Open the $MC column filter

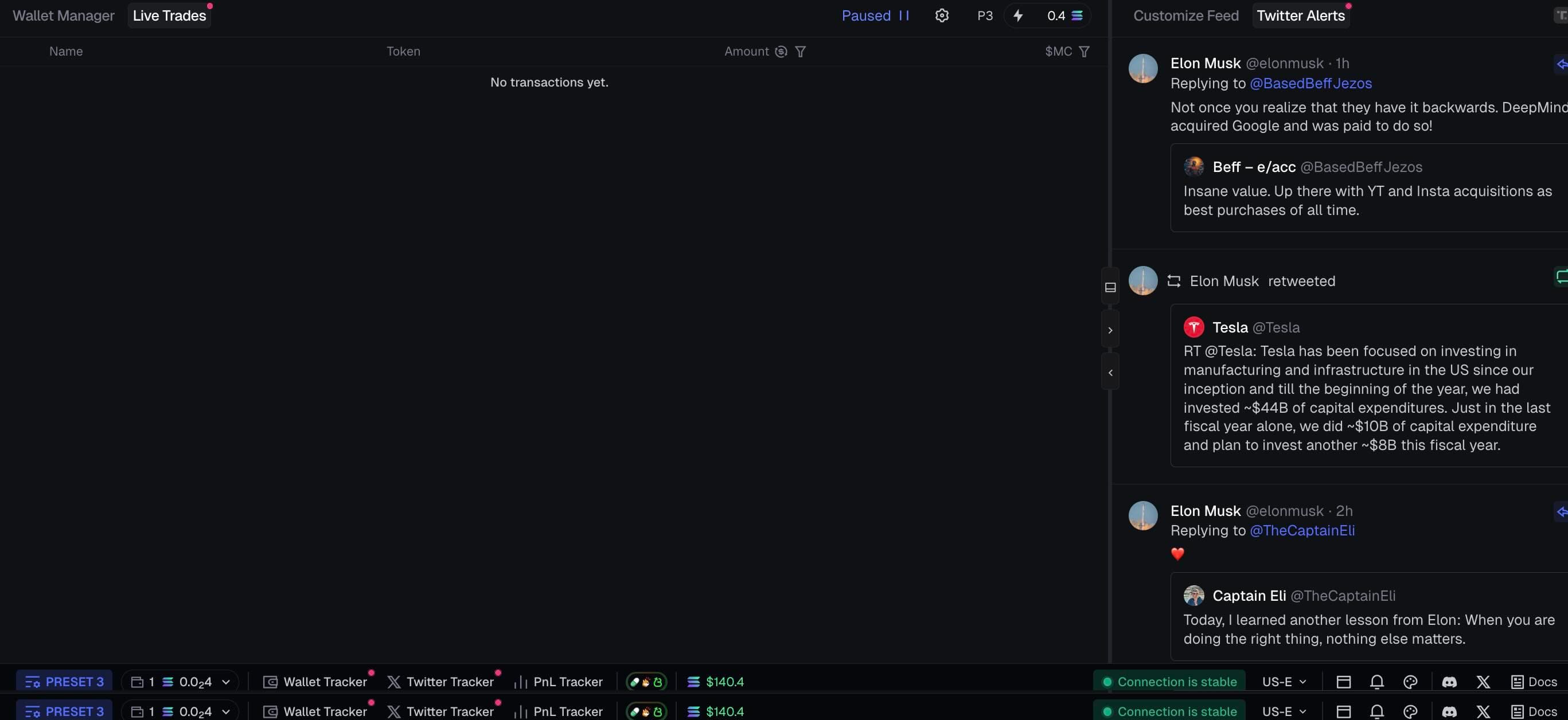coord(1084,52)
